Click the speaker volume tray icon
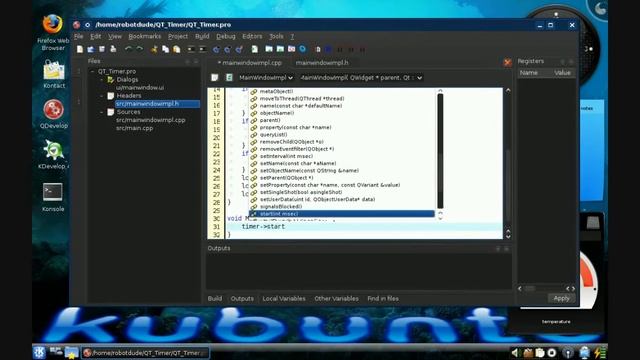Image resolution: width=640 pixels, height=360 pixels. [x=515, y=353]
